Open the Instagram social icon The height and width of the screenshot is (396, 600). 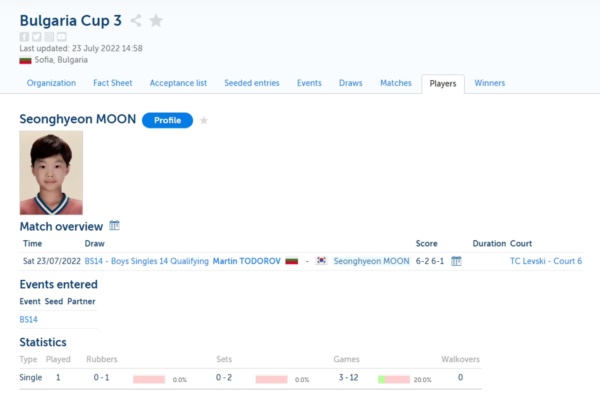49,37
